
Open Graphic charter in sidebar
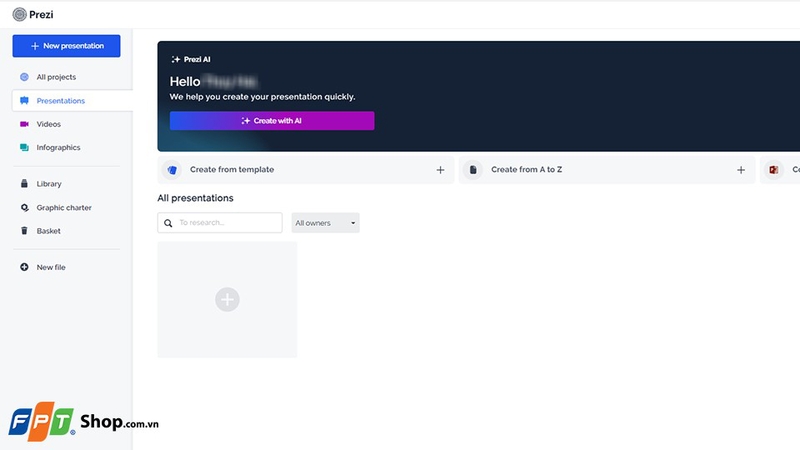66,208
